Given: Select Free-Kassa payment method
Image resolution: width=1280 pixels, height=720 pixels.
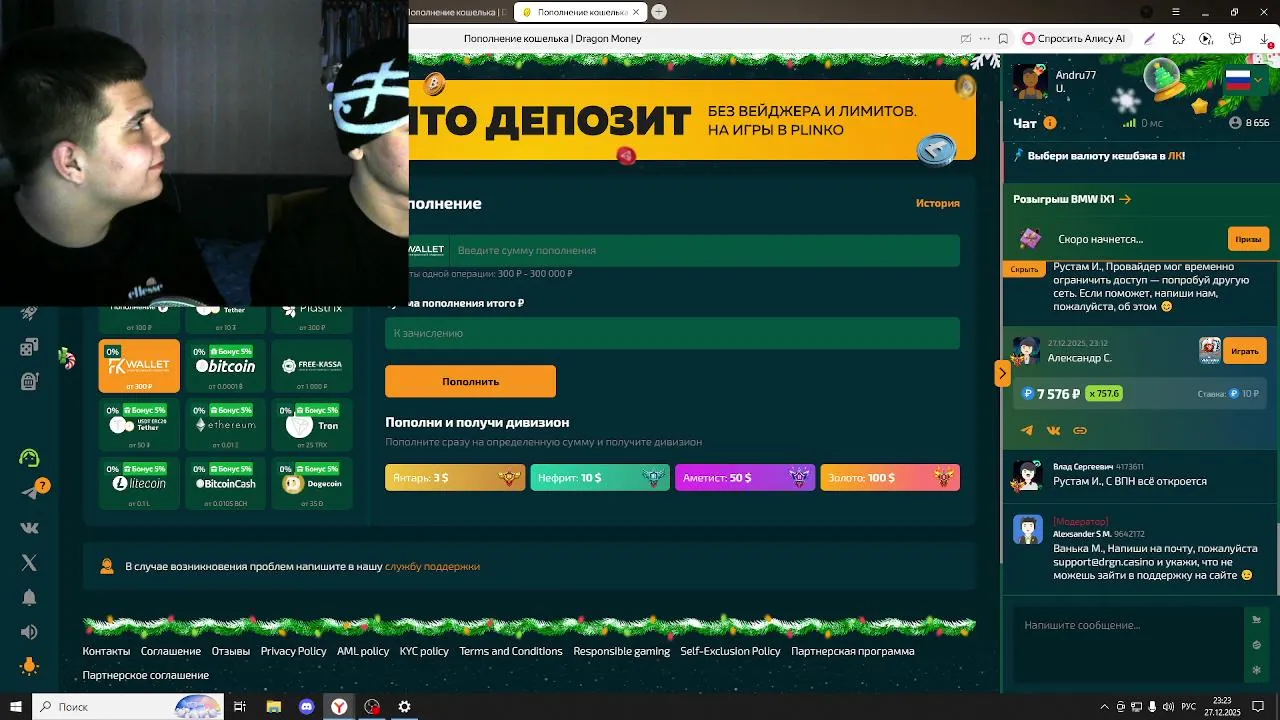Looking at the screenshot, I should pos(312,366).
